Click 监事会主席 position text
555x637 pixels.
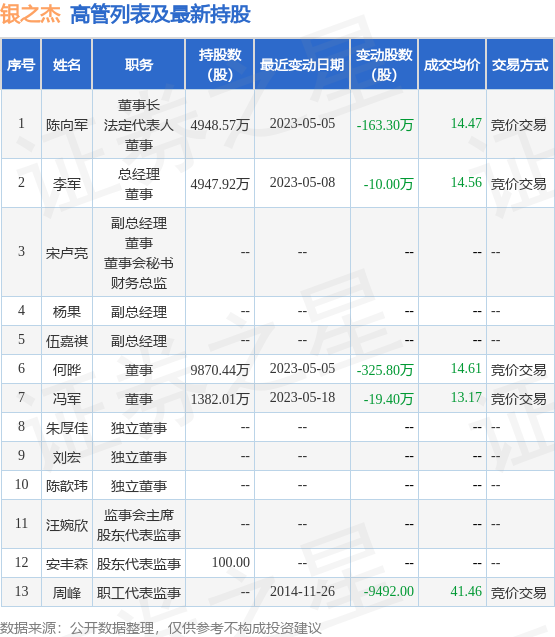tap(139, 515)
